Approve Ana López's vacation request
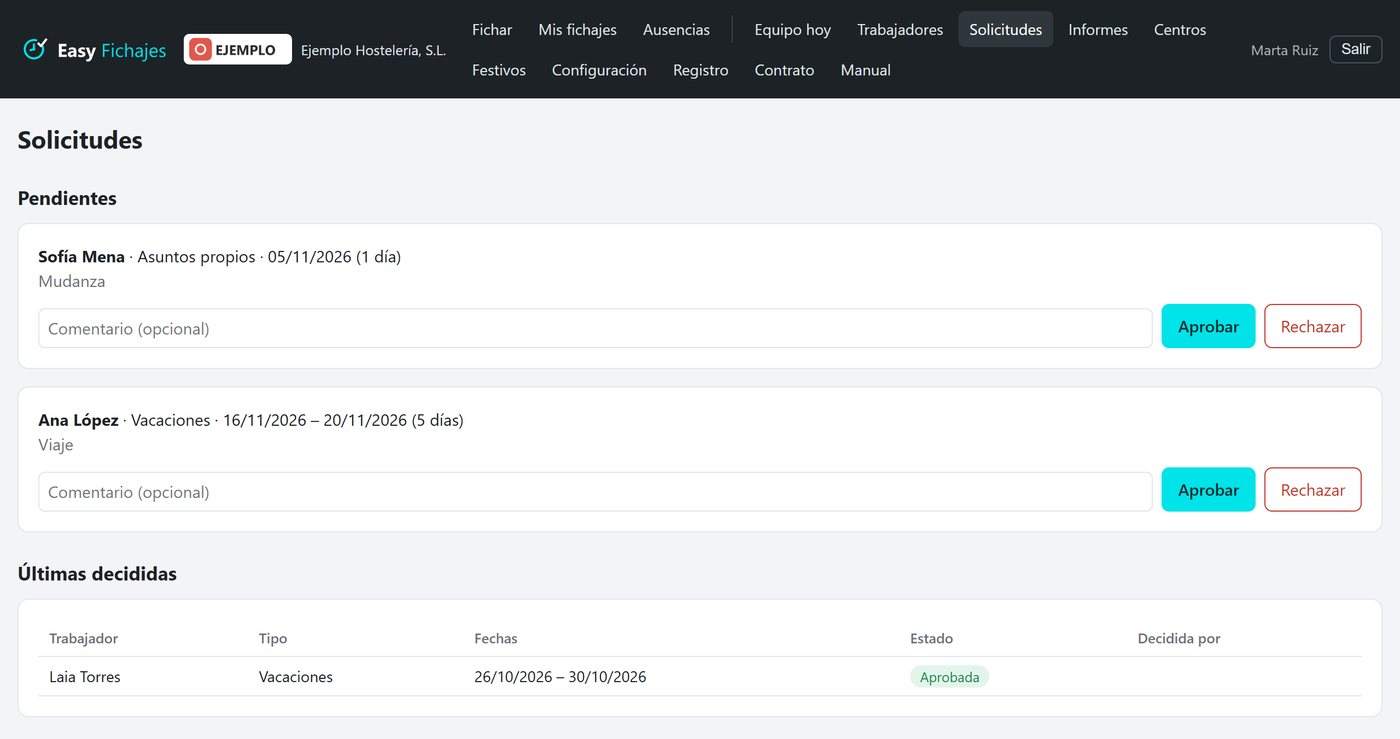Image resolution: width=1400 pixels, height=739 pixels. [1208, 490]
